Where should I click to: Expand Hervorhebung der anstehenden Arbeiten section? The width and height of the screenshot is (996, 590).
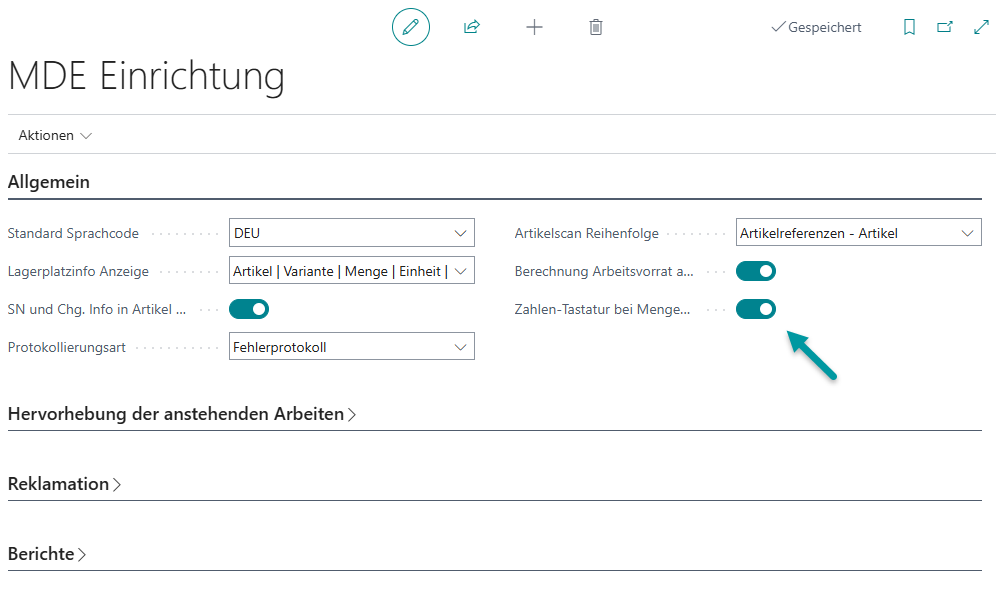coord(182,414)
